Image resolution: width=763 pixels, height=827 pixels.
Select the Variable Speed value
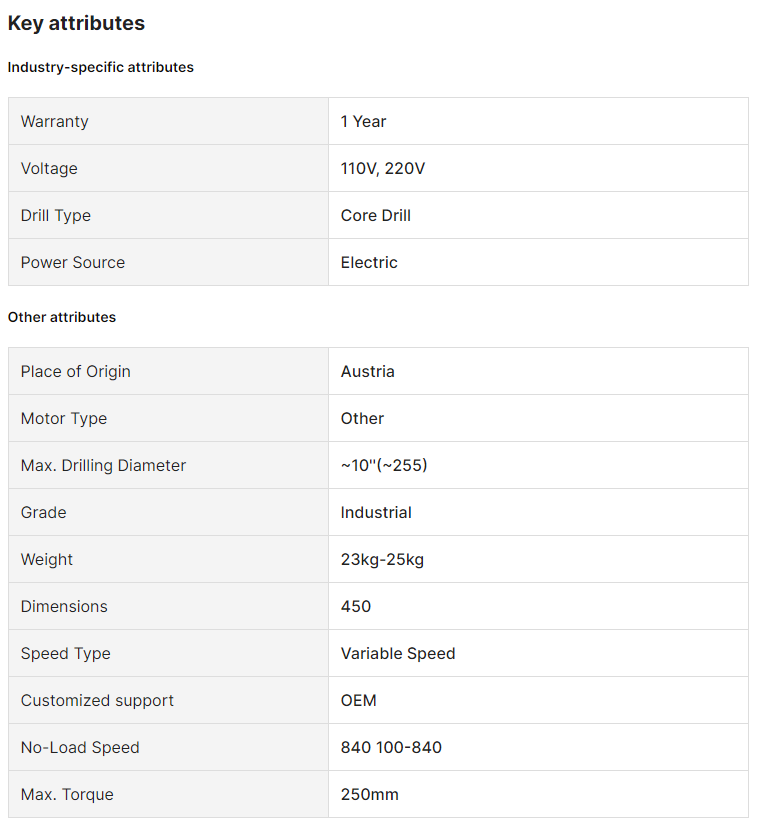click(x=398, y=654)
